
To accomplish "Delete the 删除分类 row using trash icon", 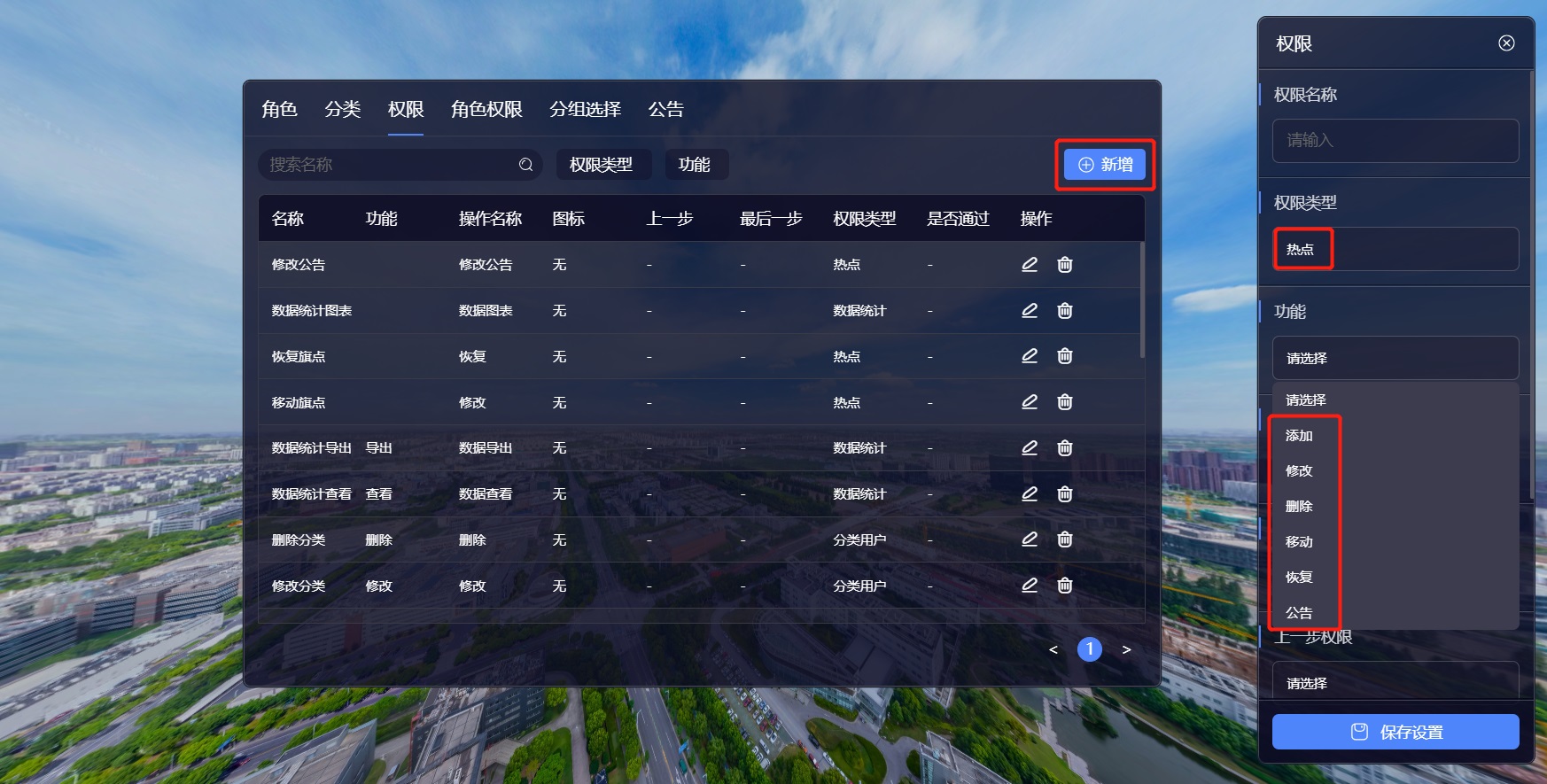I will (x=1065, y=539).
